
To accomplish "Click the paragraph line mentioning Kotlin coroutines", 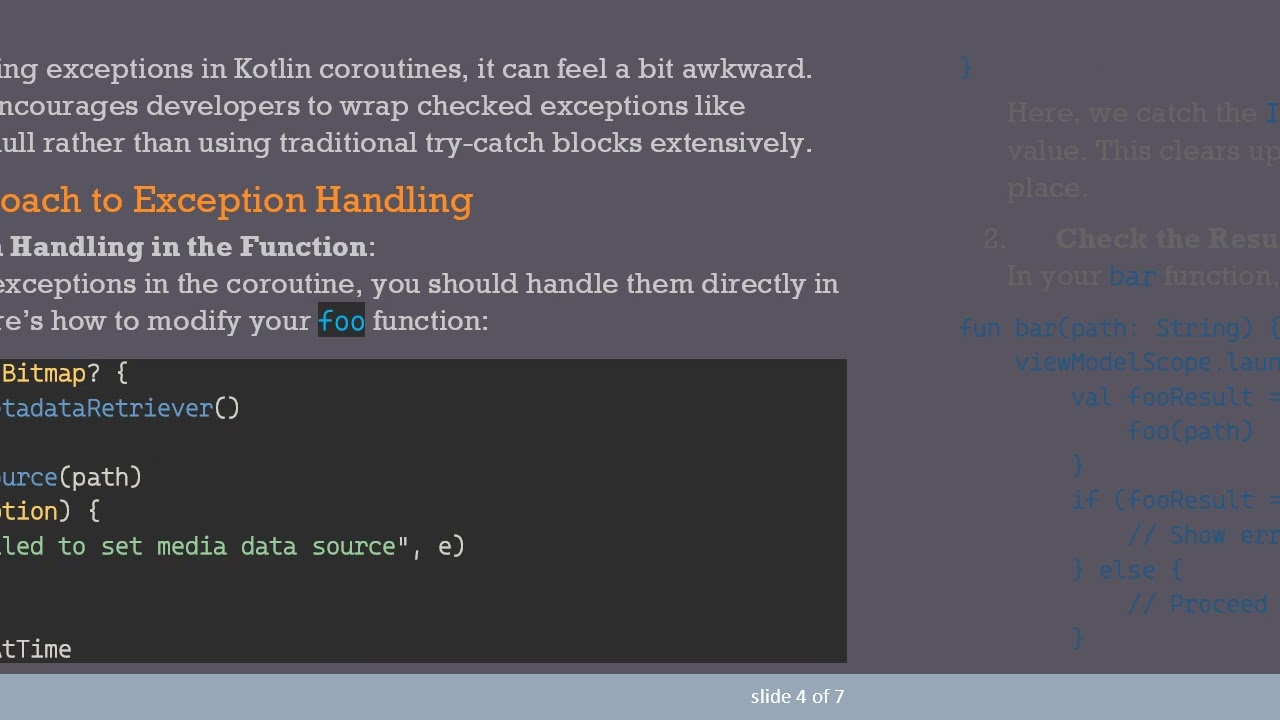I will (x=405, y=69).
